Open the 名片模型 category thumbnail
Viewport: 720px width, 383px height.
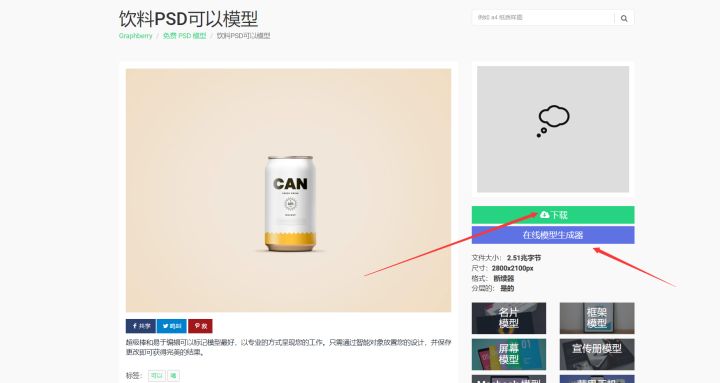coord(509,318)
